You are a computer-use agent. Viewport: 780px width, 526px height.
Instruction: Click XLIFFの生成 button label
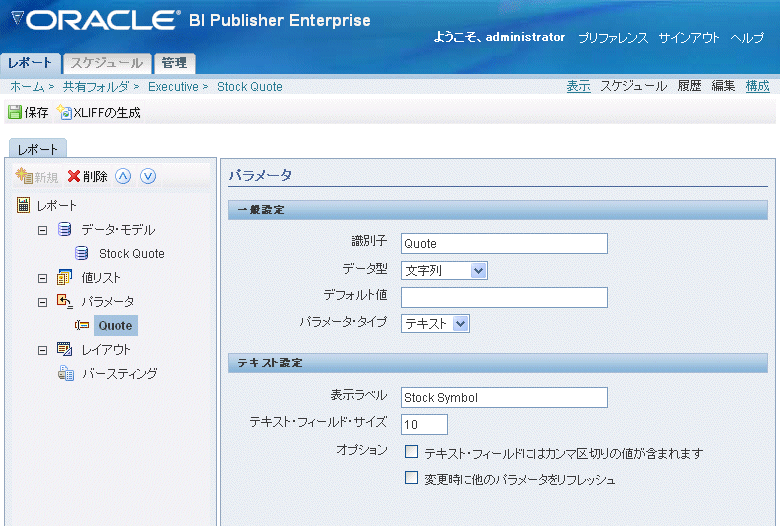coord(107,112)
